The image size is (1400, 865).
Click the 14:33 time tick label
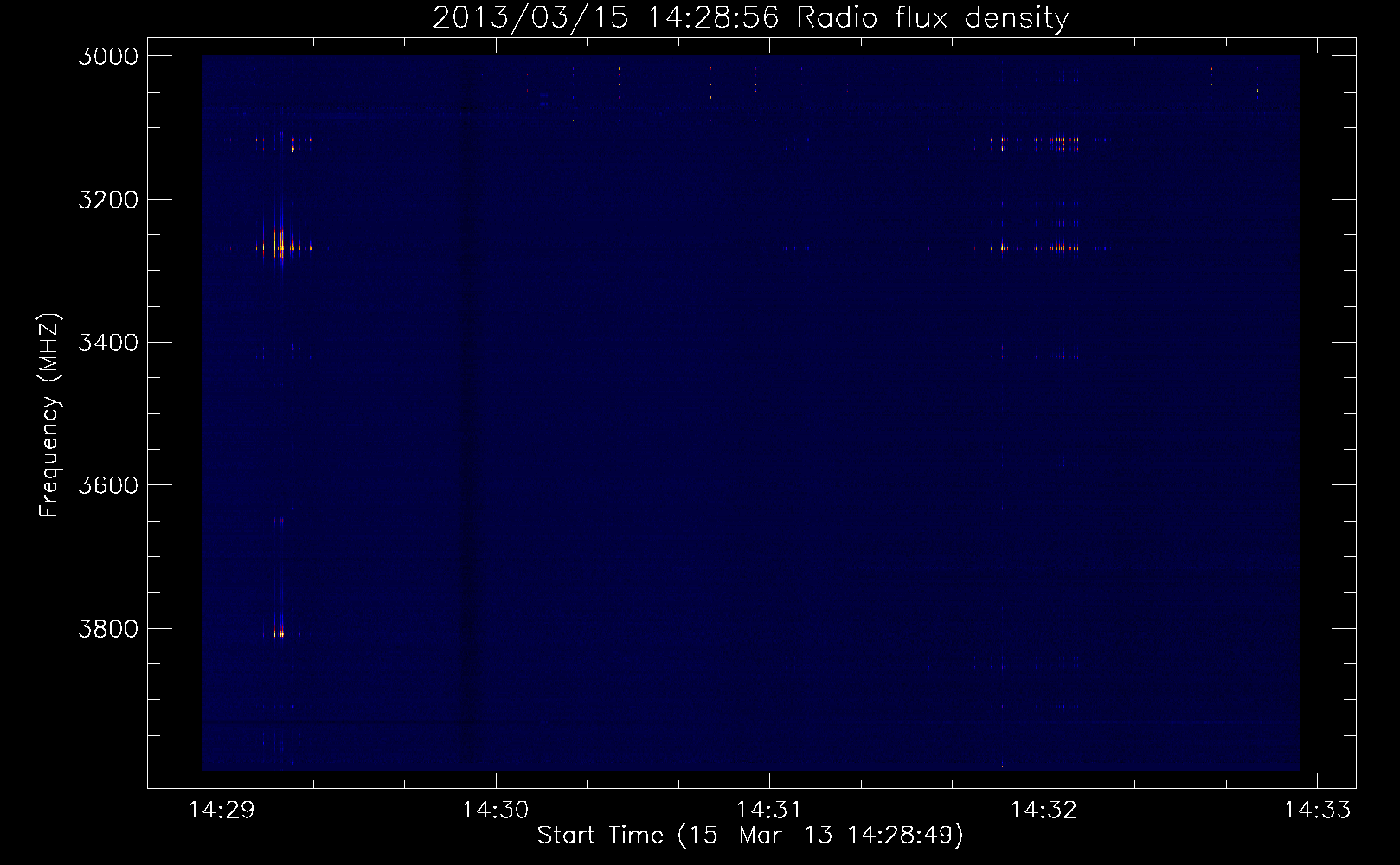1317,810
